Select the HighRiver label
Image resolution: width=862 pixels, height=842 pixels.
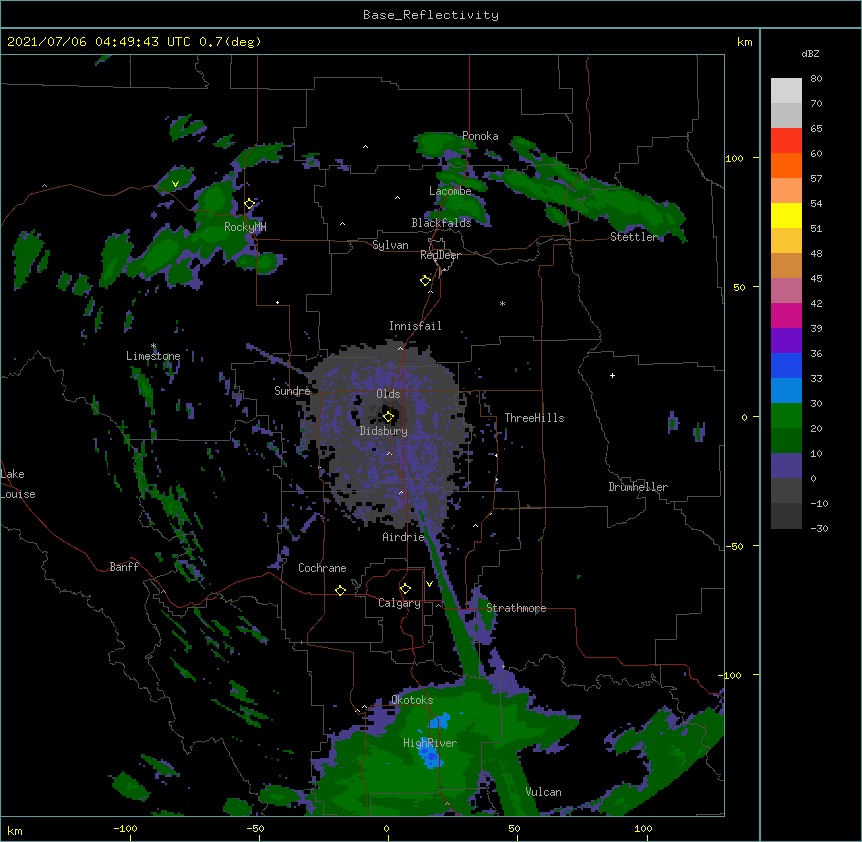(x=430, y=743)
